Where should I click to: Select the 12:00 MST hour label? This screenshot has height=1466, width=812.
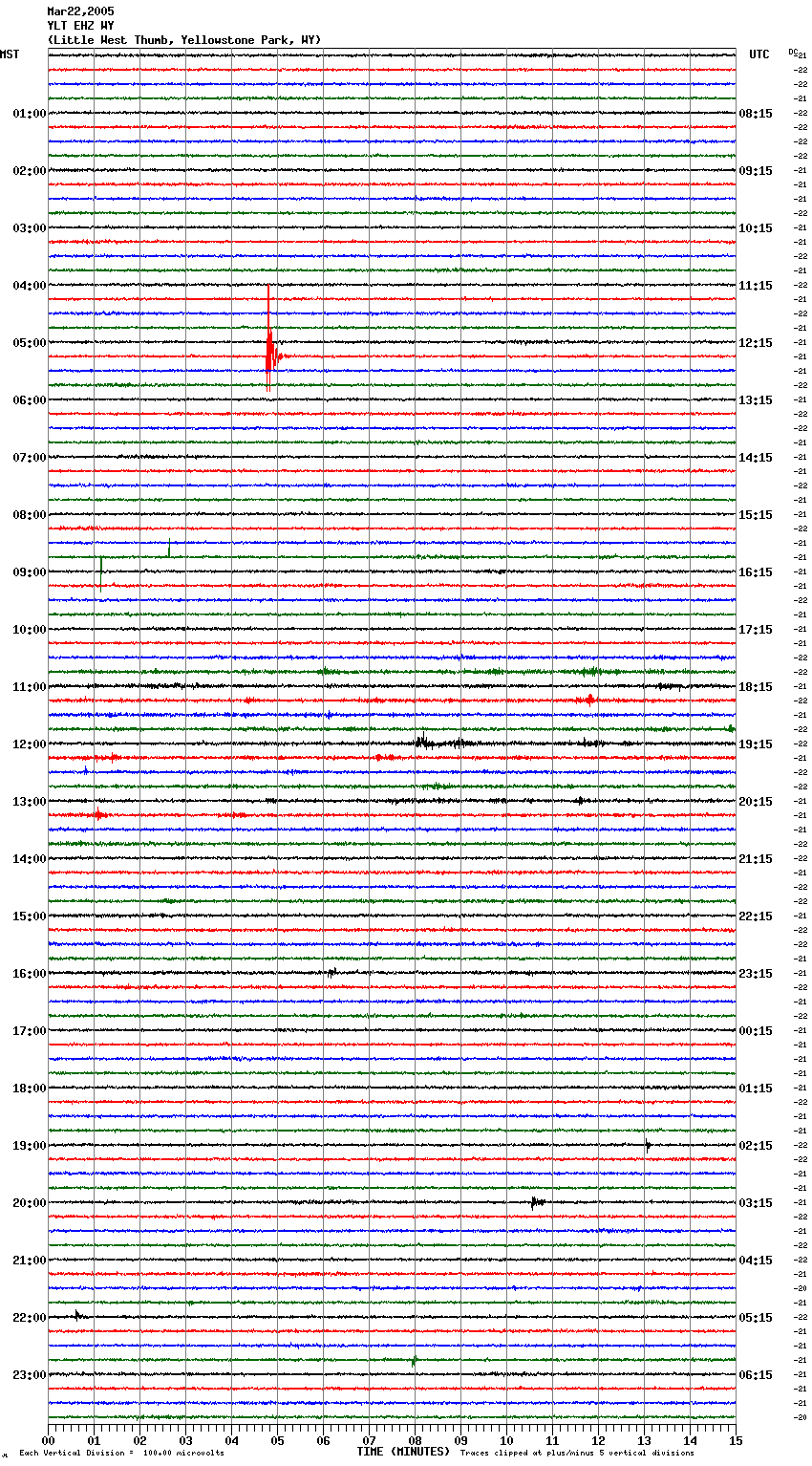(30, 744)
